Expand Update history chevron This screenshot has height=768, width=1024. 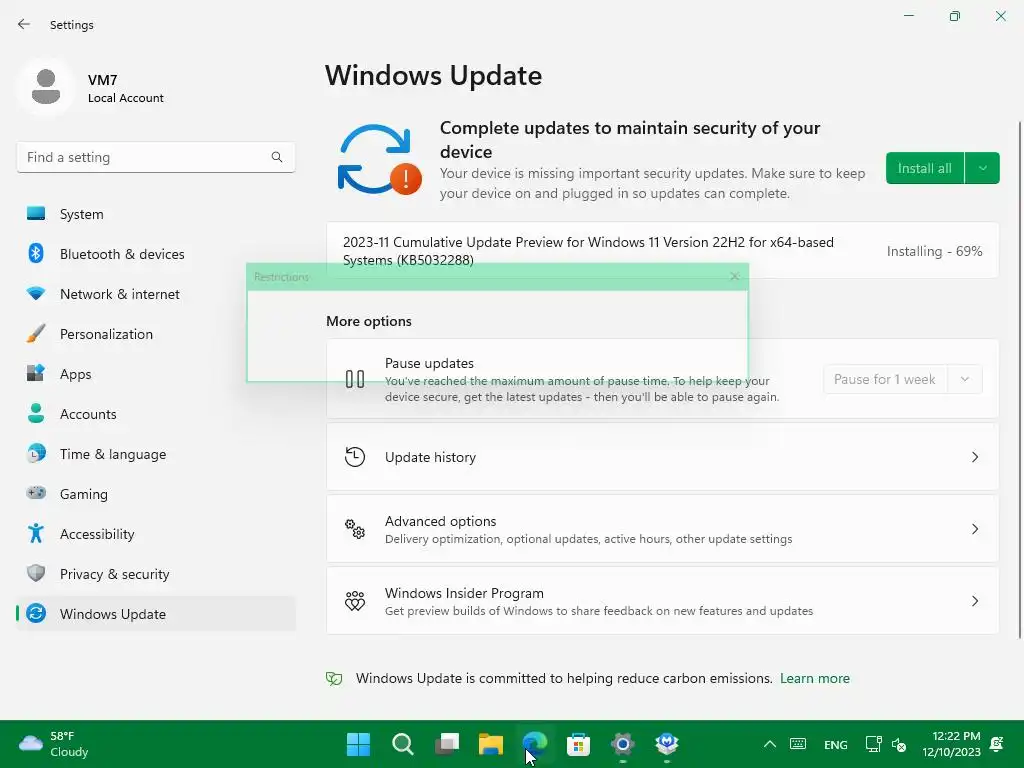tap(974, 457)
